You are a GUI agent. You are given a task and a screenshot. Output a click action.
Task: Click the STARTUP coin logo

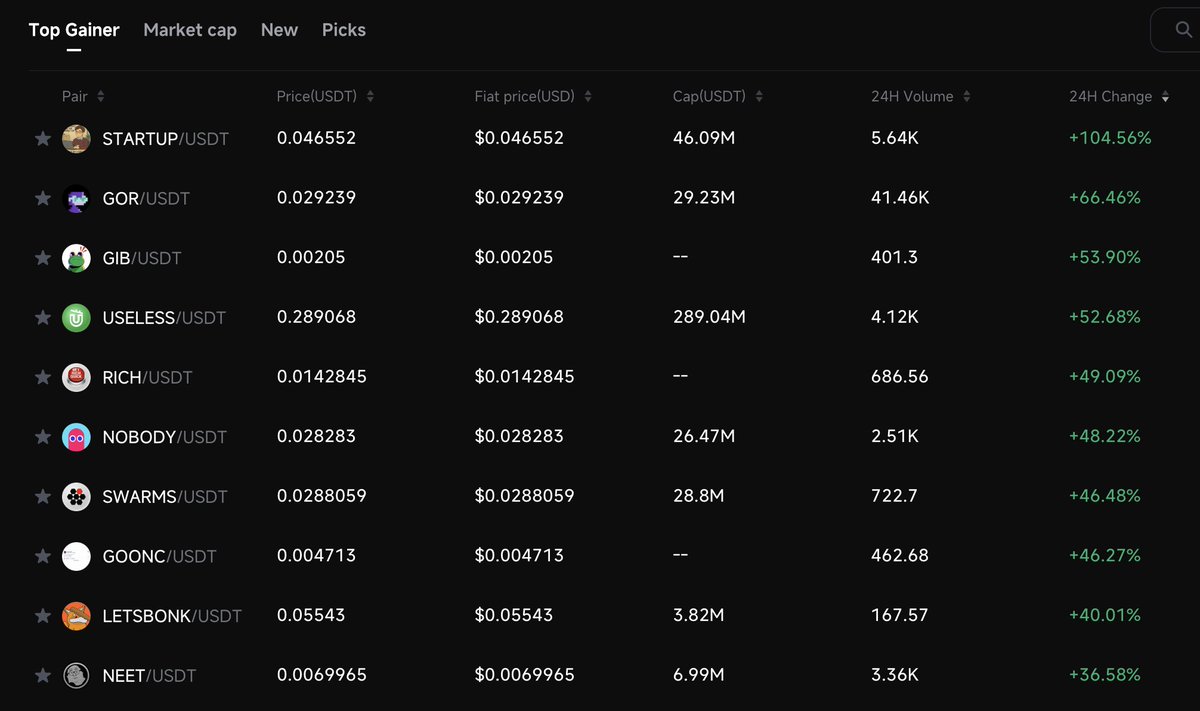(76, 139)
